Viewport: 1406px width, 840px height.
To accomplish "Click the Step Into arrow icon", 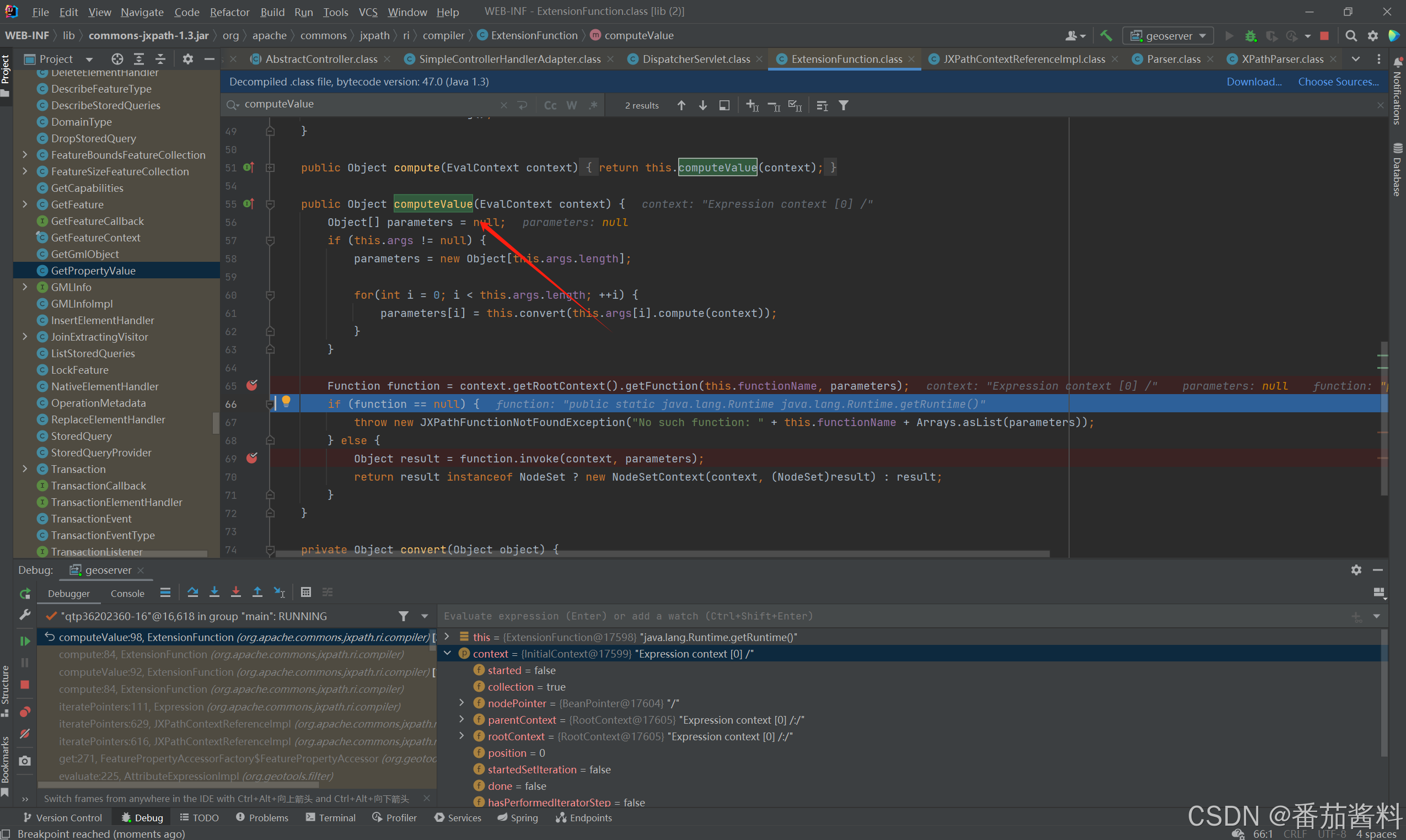I will 214,592.
